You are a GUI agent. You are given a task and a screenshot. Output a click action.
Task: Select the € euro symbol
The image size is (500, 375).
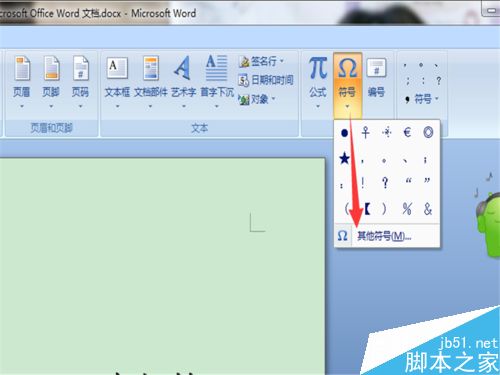point(407,133)
